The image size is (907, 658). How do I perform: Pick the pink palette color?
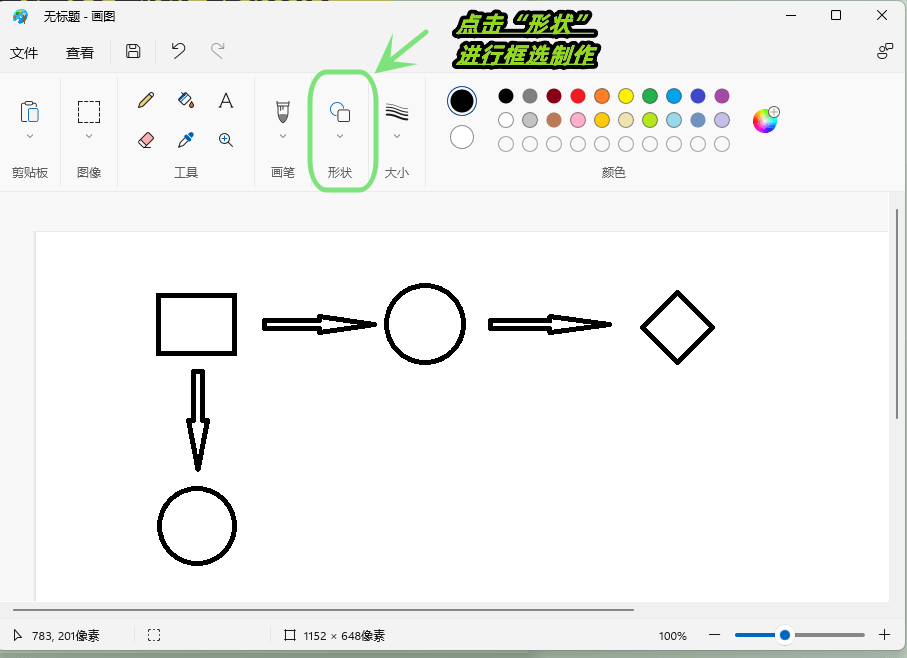[x=578, y=120]
